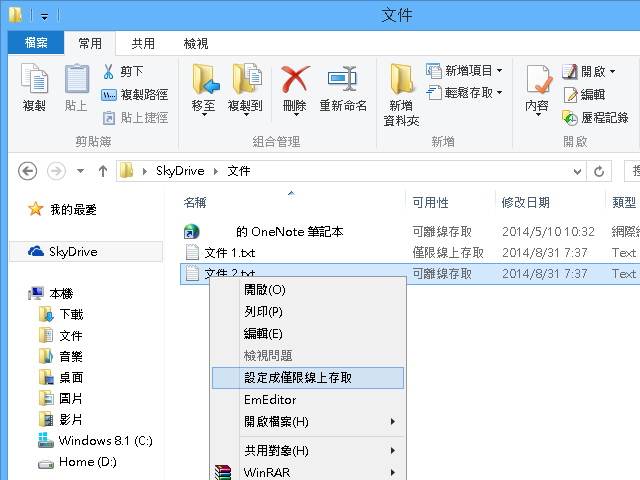640x480 pixels.
Task: Choose Open (開啟(O)) from the context menu
Action: (308, 290)
